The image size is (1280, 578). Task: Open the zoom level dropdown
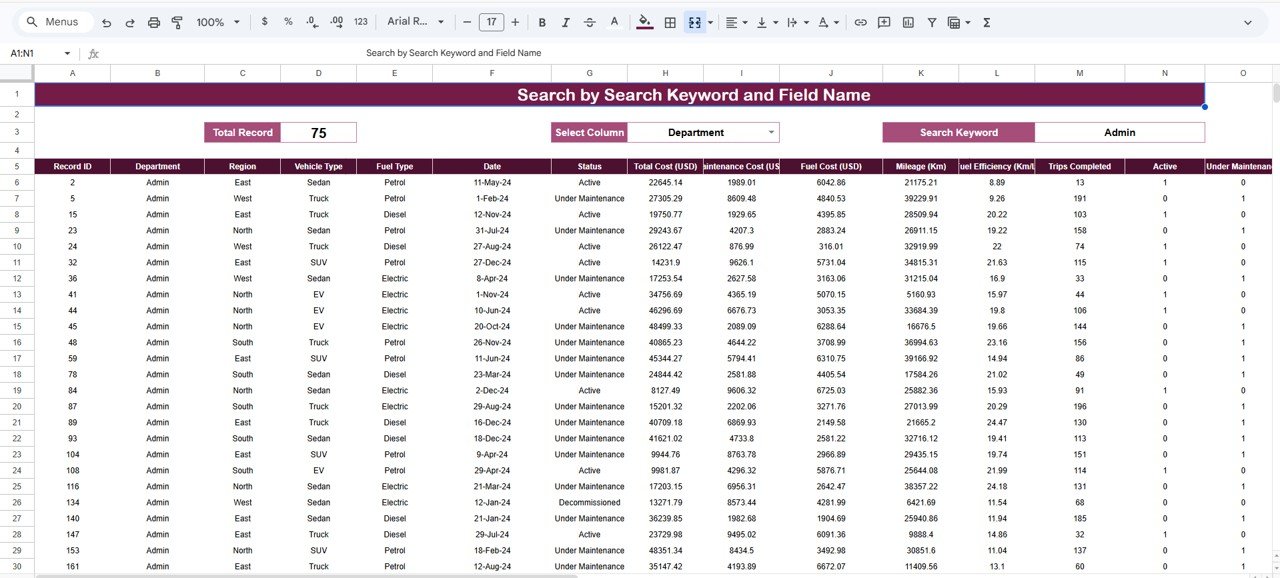(215, 21)
